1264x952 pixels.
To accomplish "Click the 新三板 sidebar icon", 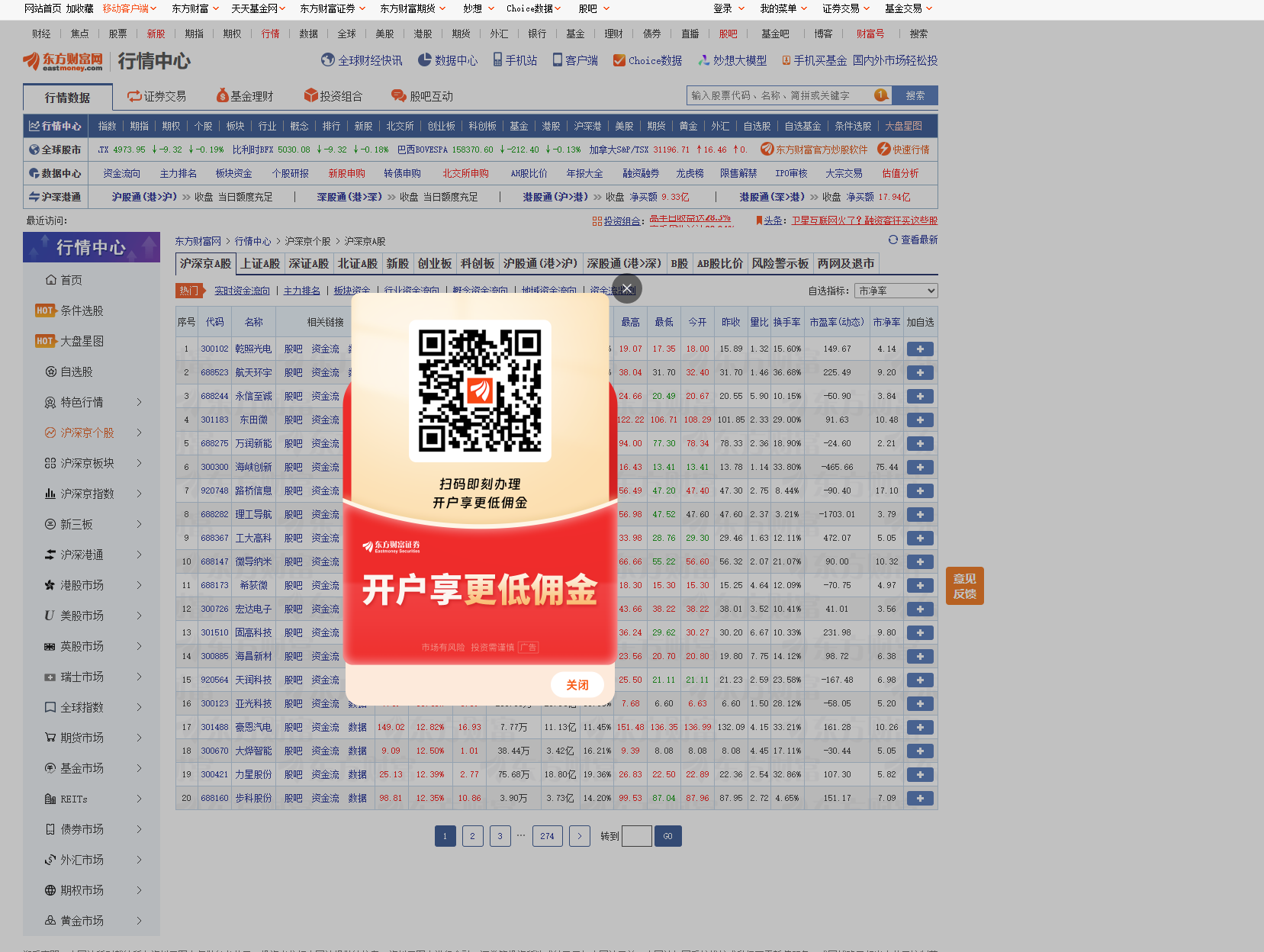I will click(50, 524).
